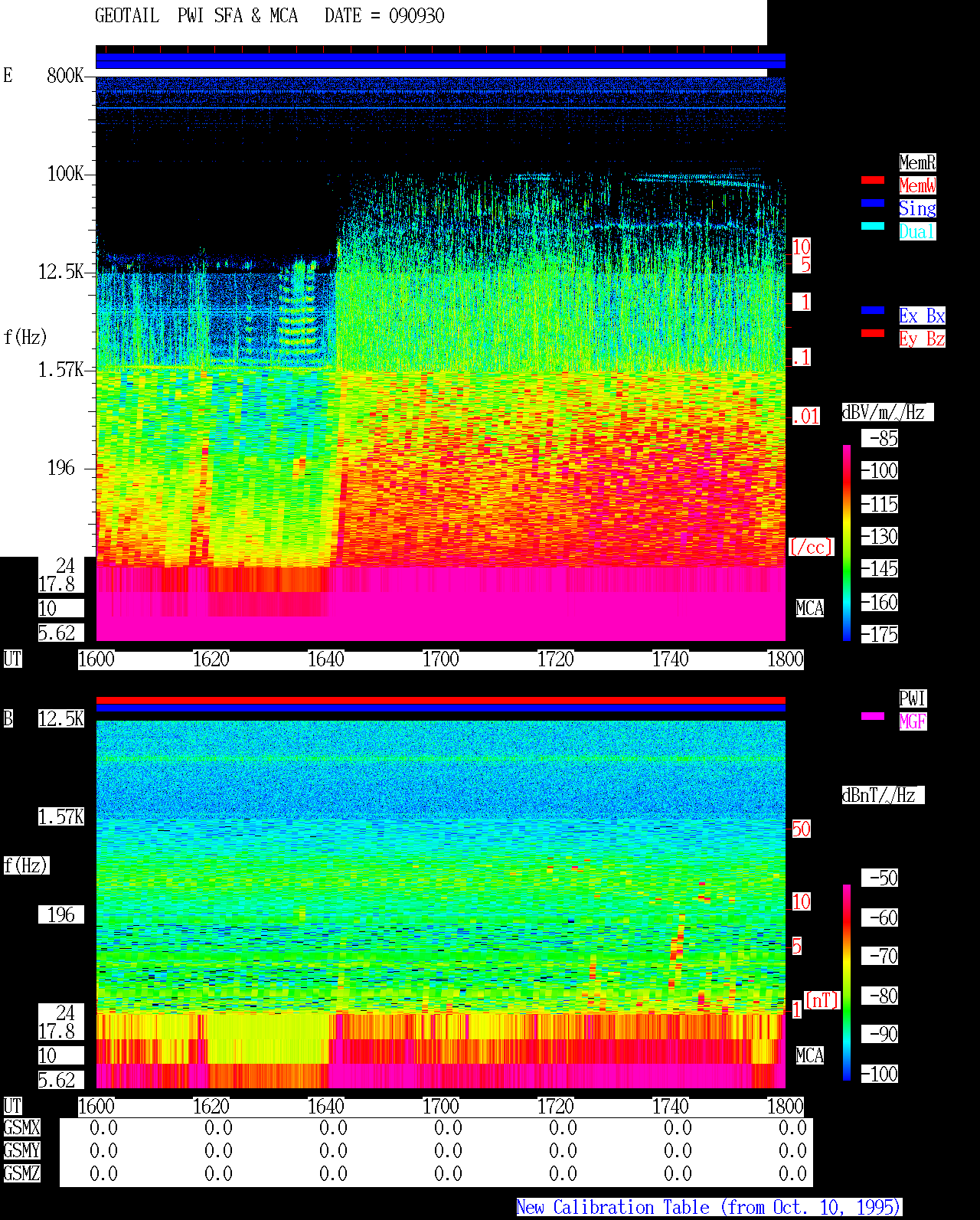
Task: Click the 100K frequency label on the E panel
Action: pos(66,174)
